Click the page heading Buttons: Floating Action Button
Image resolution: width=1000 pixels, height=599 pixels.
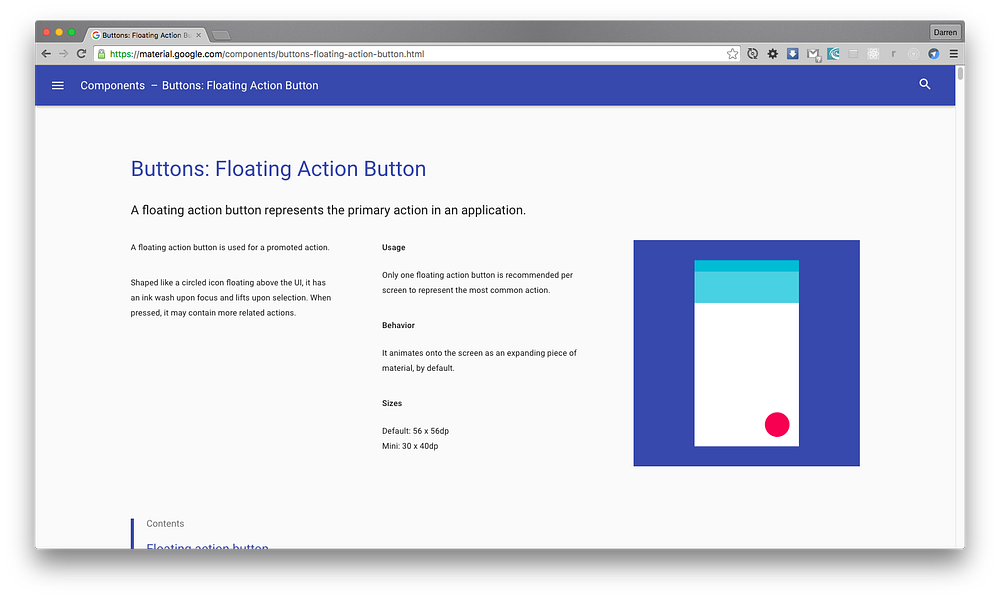coord(278,169)
